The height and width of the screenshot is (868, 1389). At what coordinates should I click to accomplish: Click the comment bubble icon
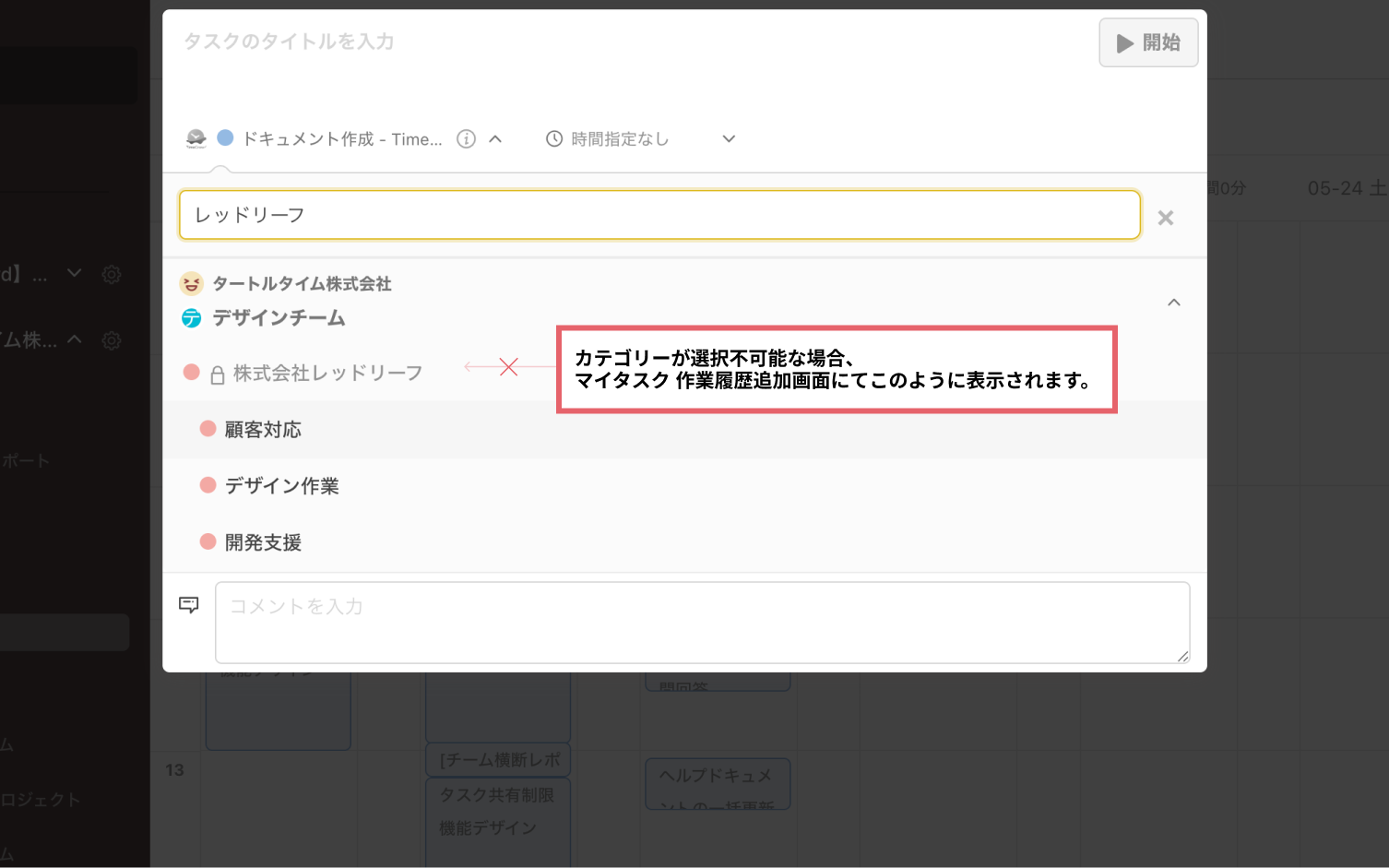(189, 605)
